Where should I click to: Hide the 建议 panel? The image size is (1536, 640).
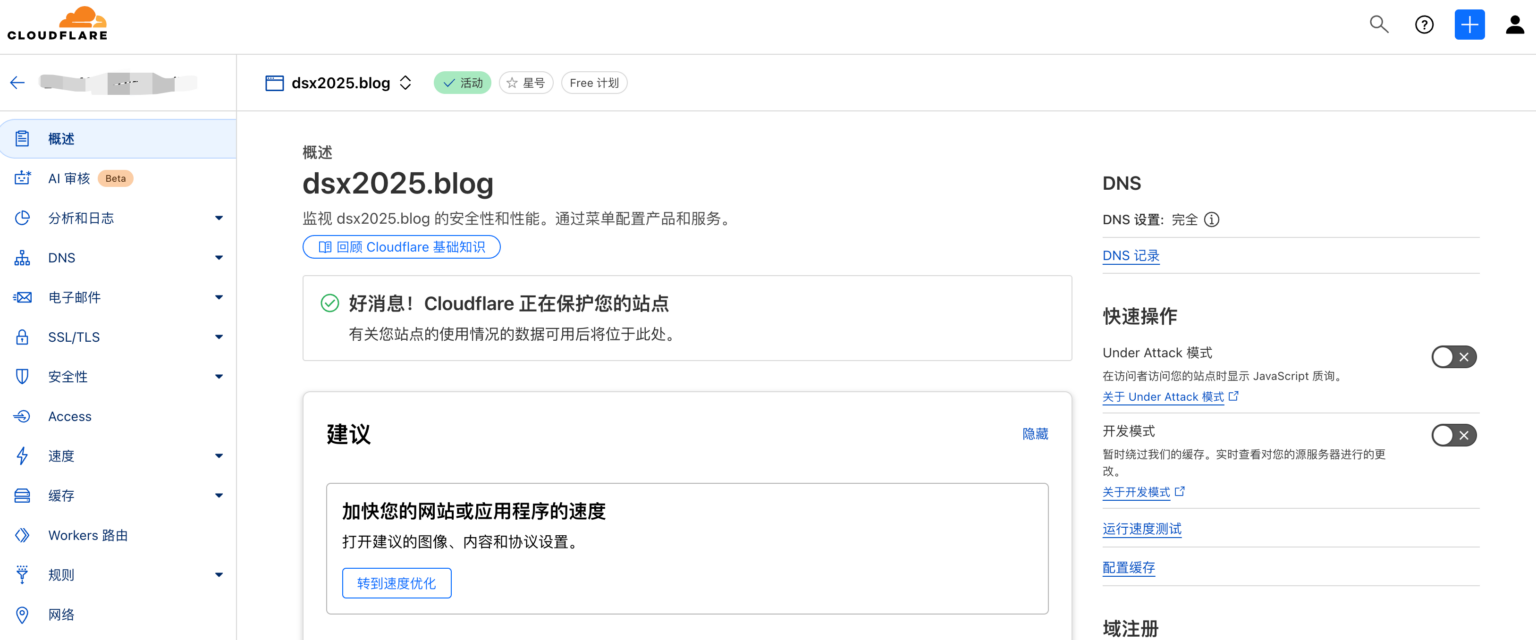coord(1034,434)
